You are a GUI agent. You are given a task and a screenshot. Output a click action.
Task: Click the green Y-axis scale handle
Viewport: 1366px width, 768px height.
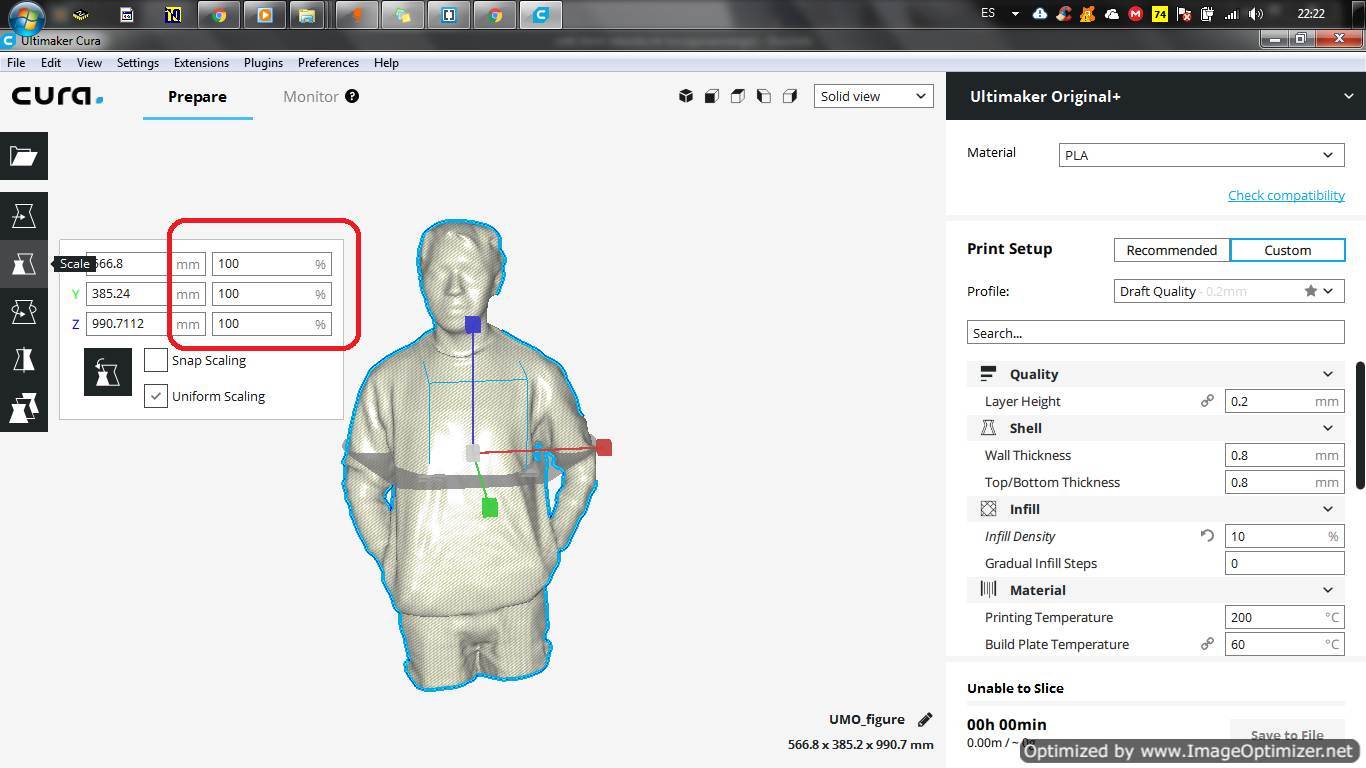[490, 508]
